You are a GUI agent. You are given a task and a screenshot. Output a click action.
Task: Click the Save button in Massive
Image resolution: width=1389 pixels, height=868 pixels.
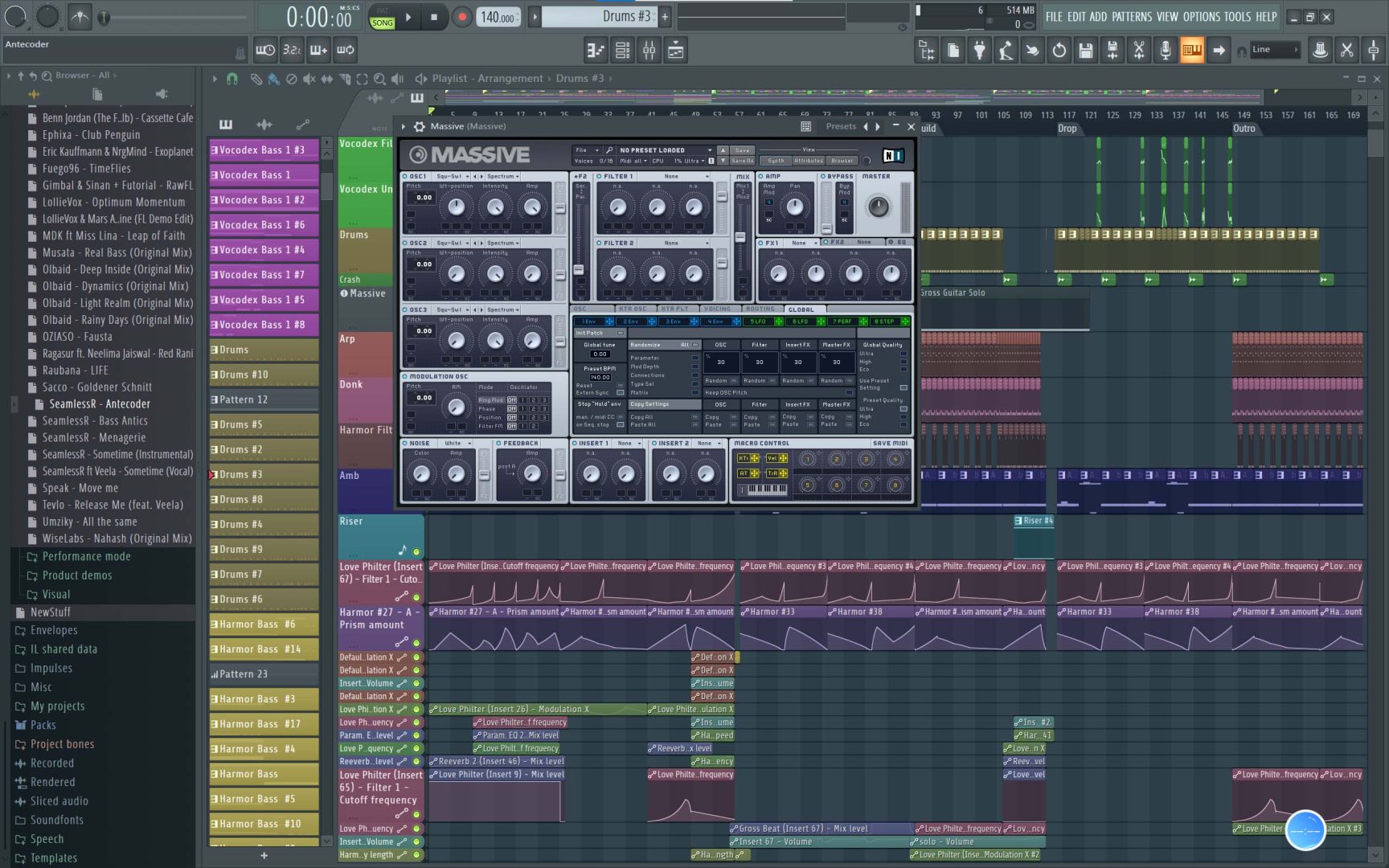point(742,150)
